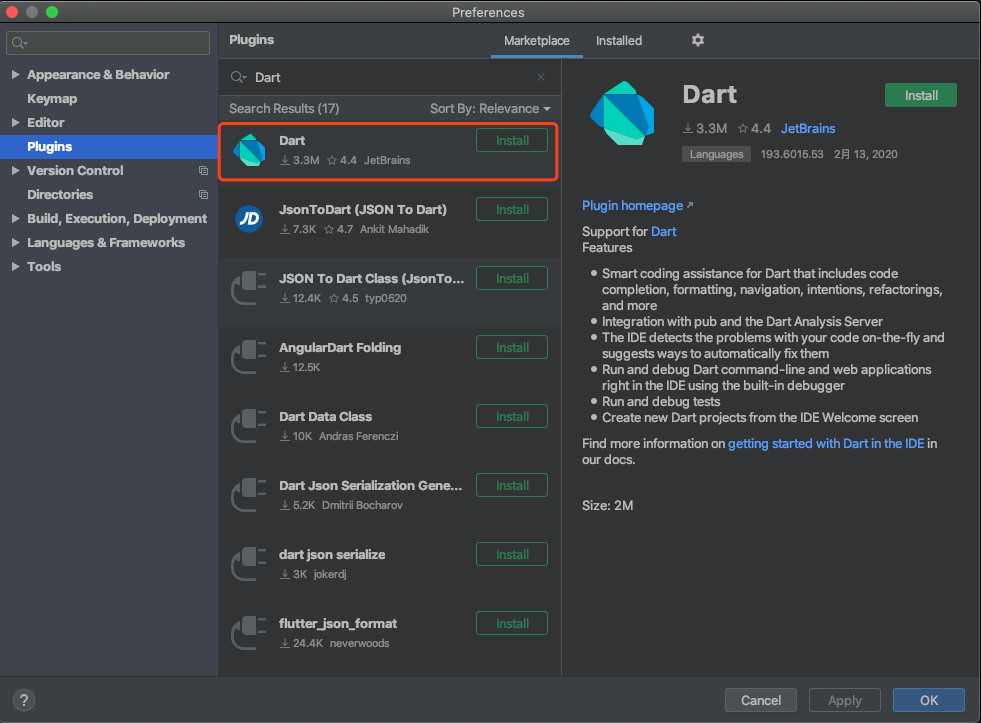
Task: Clear the Dart plugin search text
Action: 541,77
